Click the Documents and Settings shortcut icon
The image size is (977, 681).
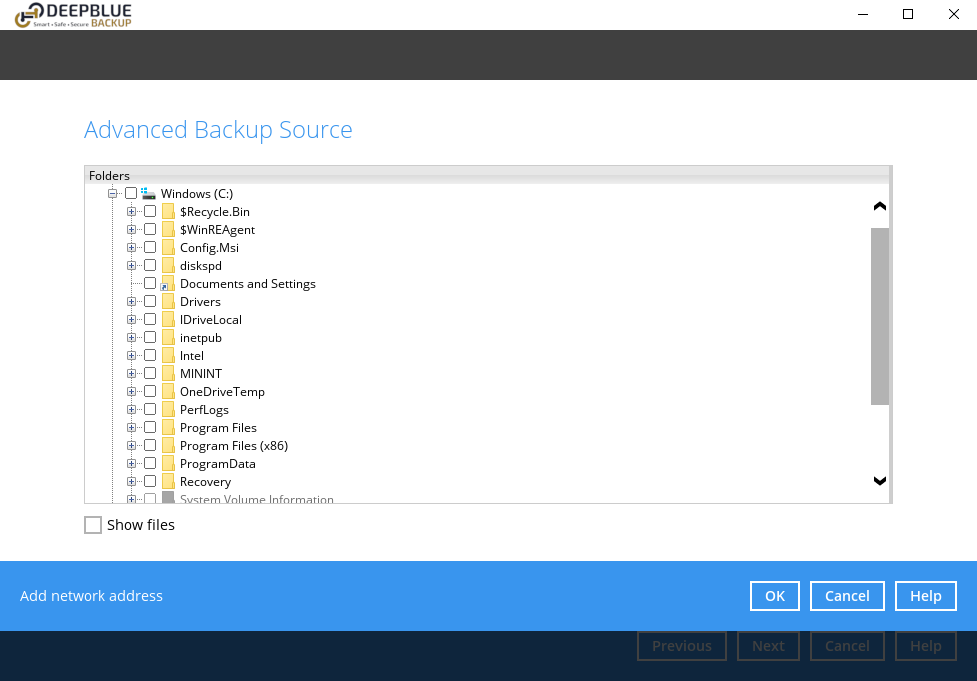pos(168,284)
